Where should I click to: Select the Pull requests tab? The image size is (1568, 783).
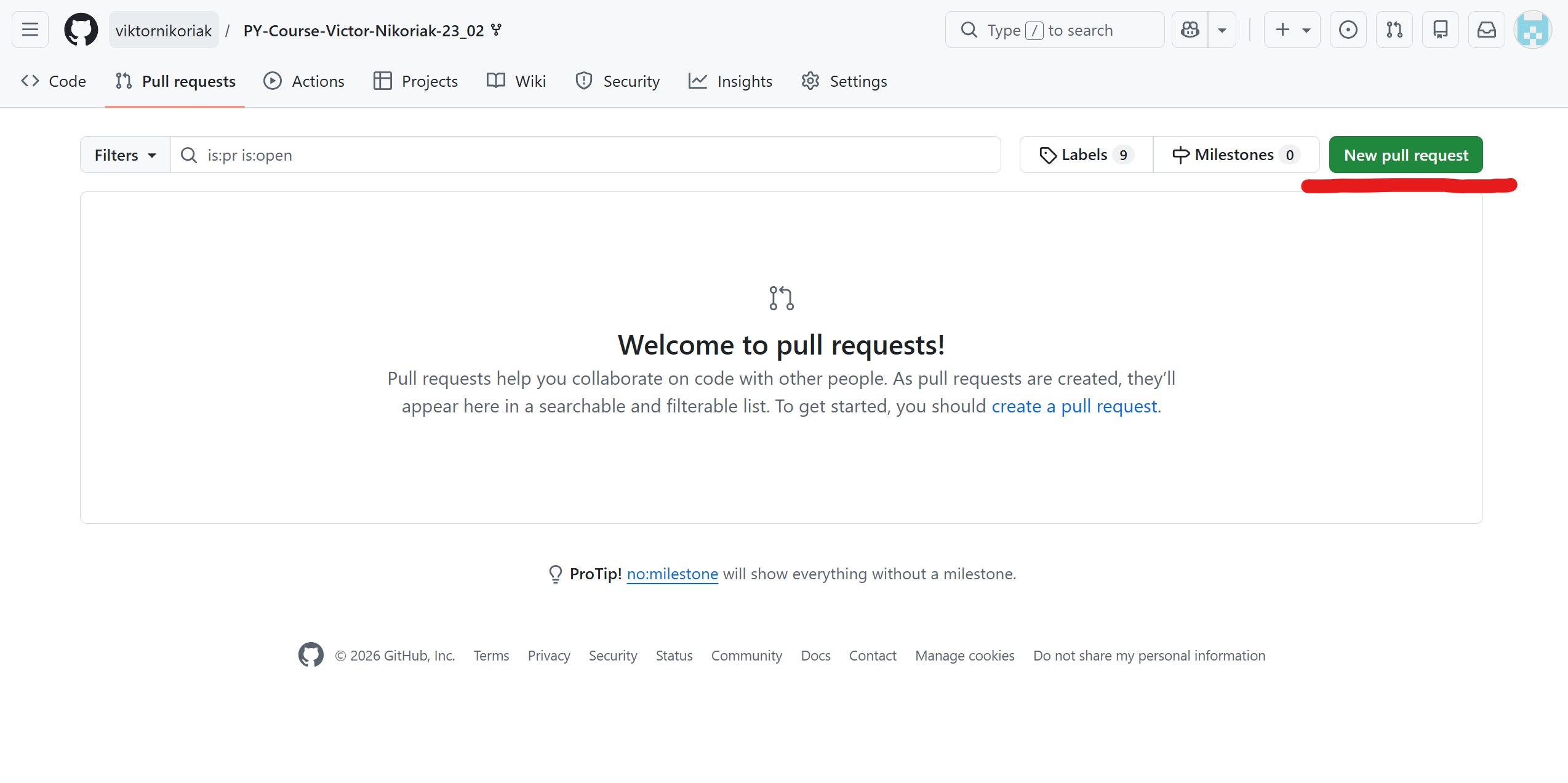[175, 81]
